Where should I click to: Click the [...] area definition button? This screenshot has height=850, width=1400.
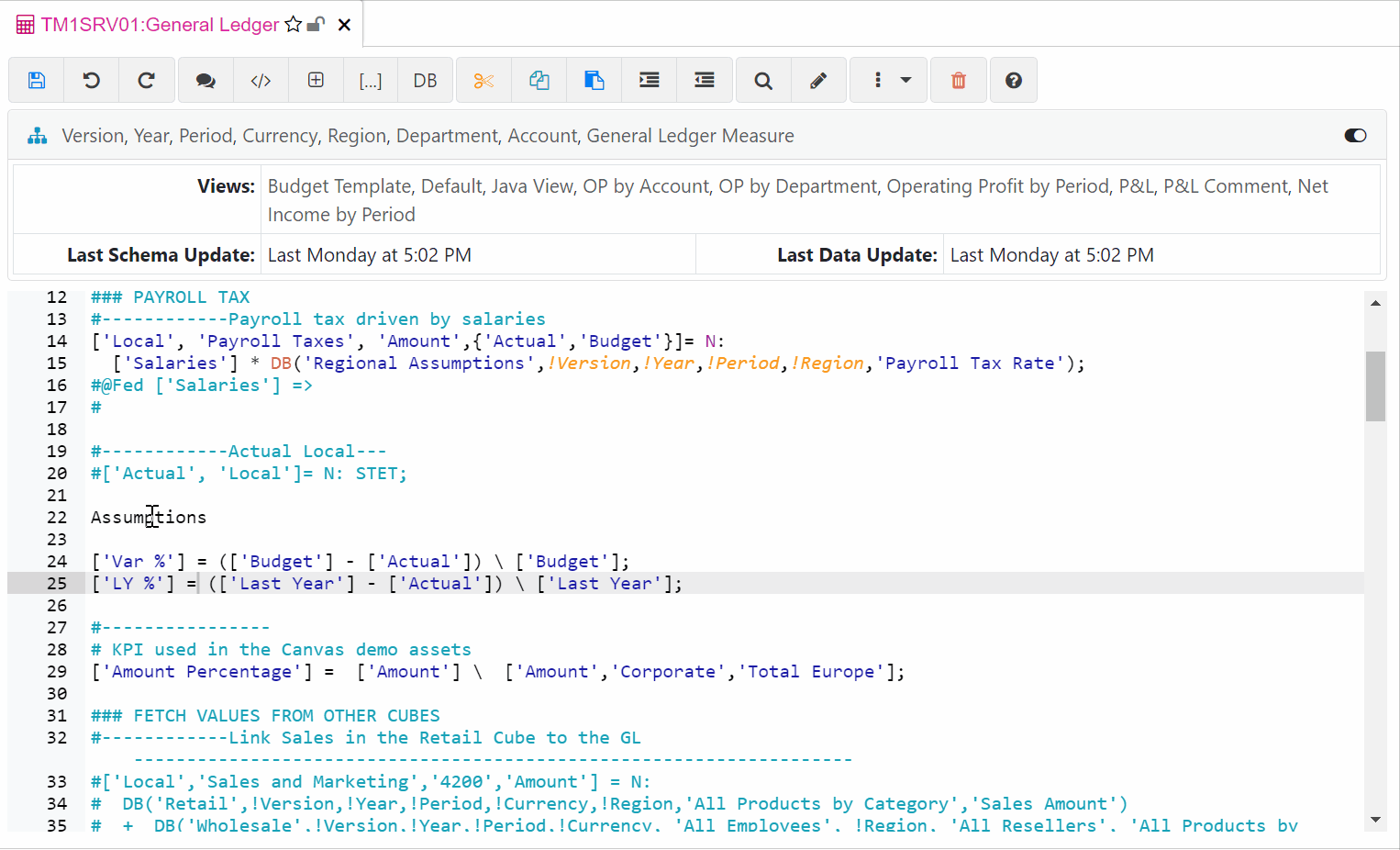tap(371, 81)
